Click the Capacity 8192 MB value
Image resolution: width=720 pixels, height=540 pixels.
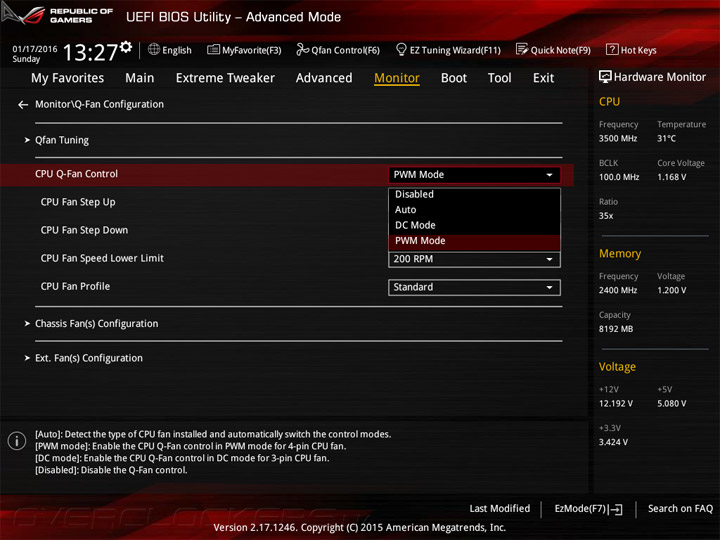click(616, 329)
